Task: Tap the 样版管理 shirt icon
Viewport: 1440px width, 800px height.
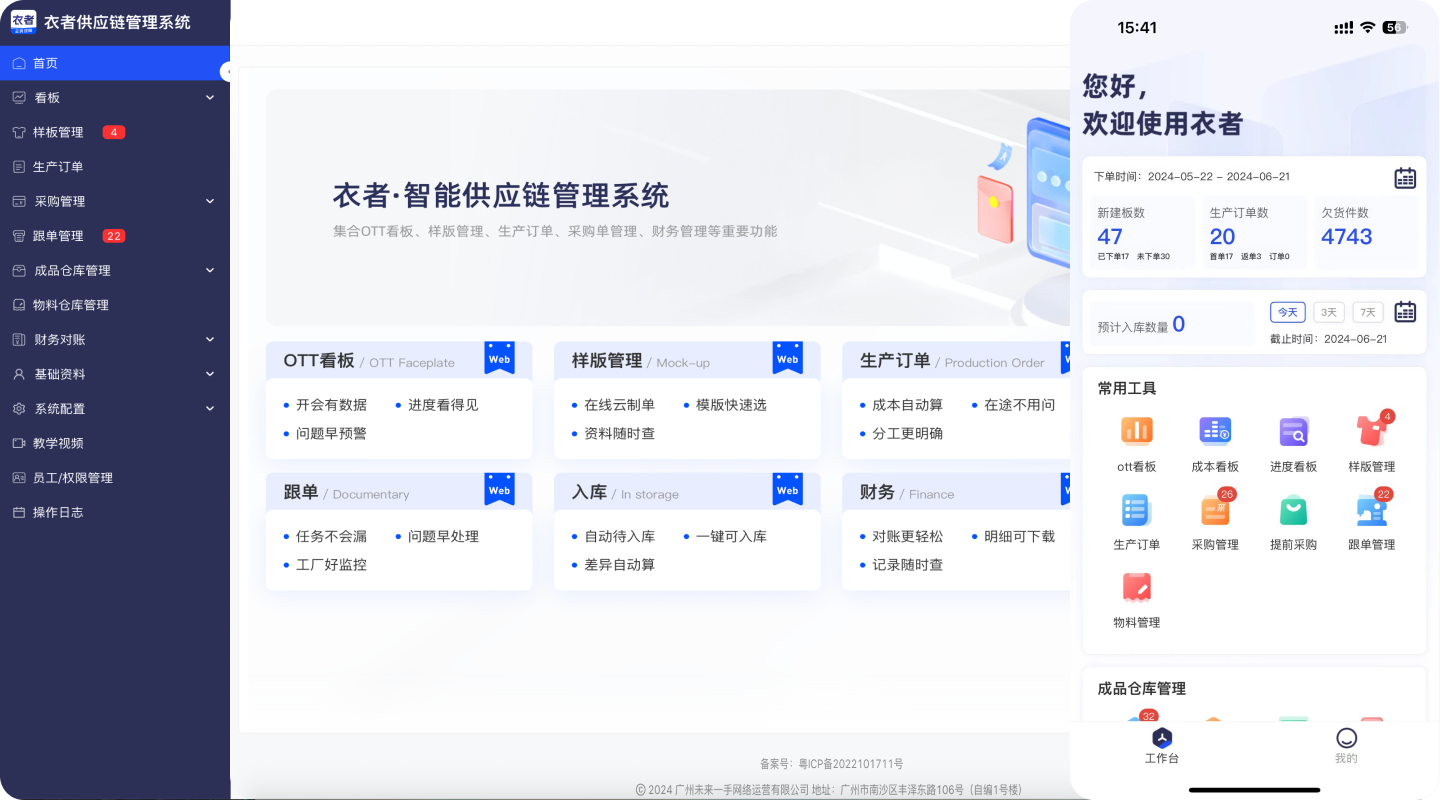Action: click(1371, 431)
